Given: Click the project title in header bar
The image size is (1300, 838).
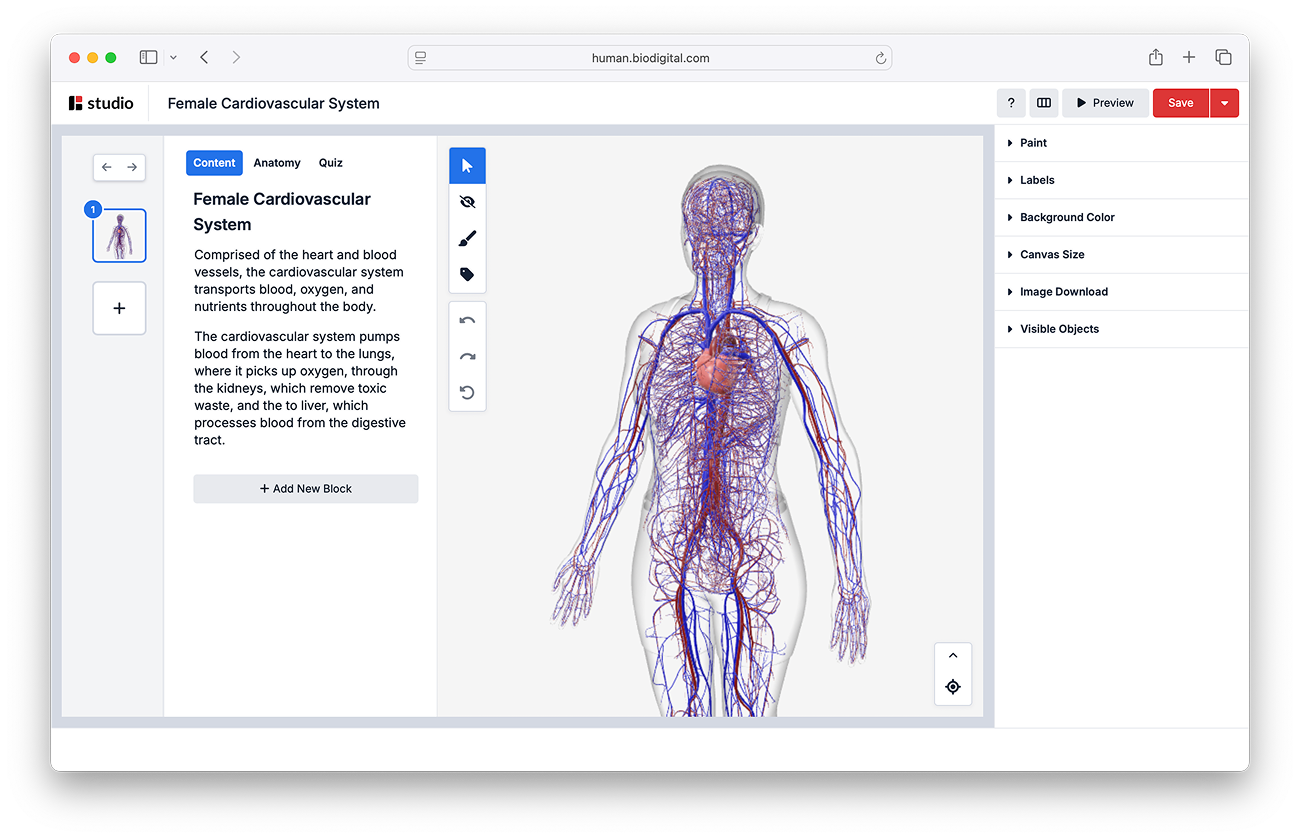Looking at the screenshot, I should [x=274, y=103].
